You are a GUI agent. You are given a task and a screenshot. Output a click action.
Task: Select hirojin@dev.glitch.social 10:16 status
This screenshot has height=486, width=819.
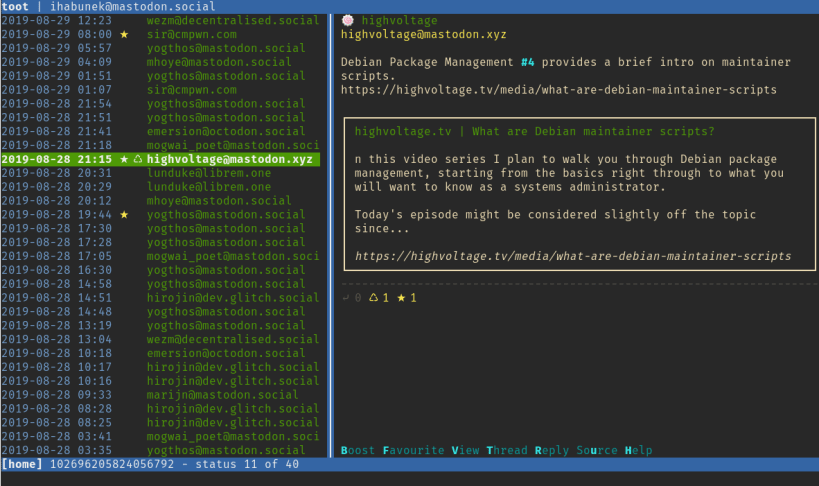(160, 381)
